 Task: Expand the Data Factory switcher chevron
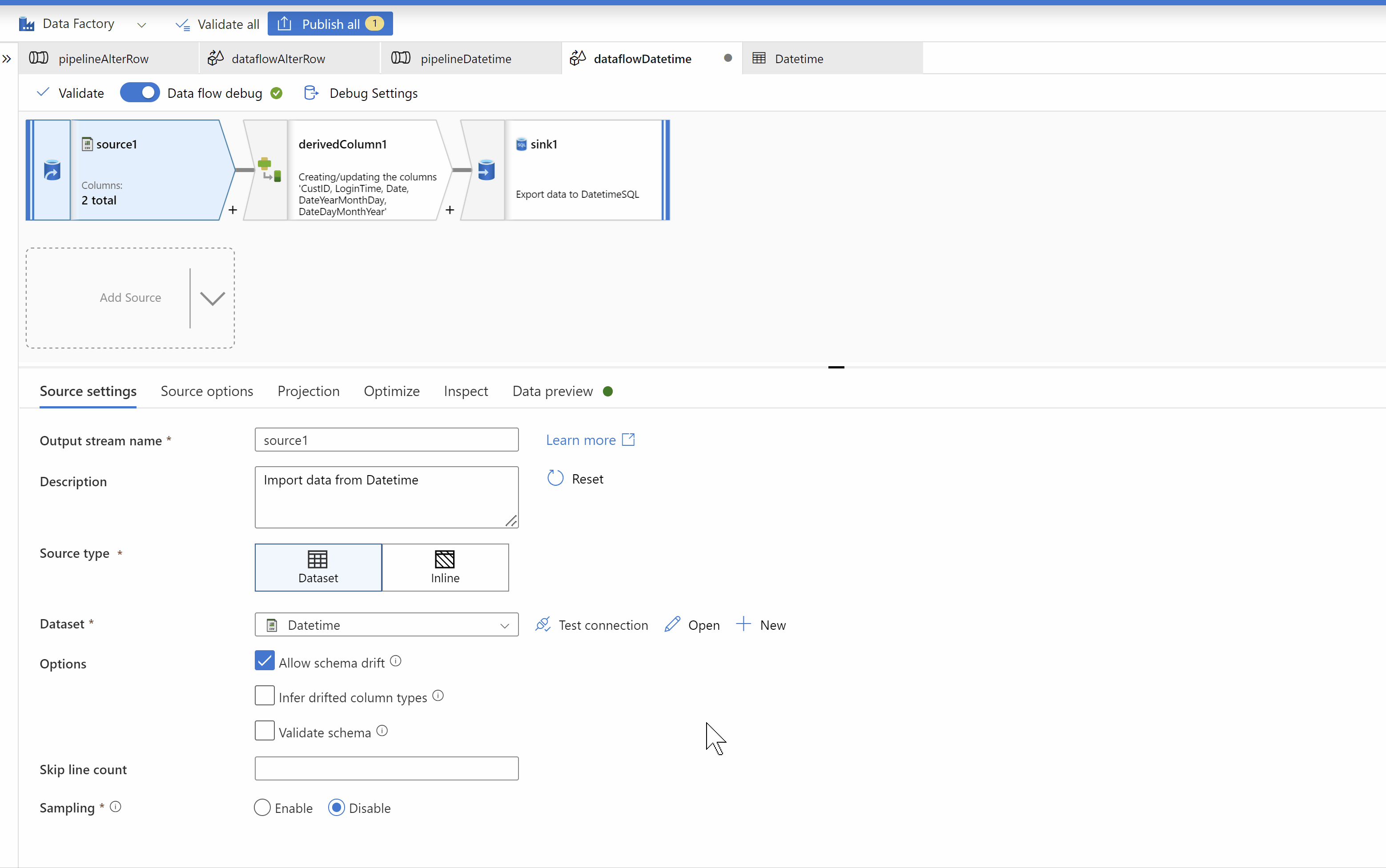point(141,25)
